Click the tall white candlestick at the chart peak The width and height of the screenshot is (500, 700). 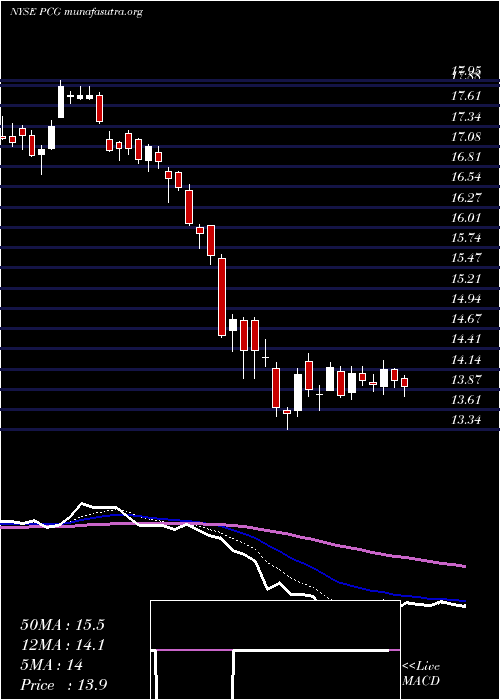61,102
